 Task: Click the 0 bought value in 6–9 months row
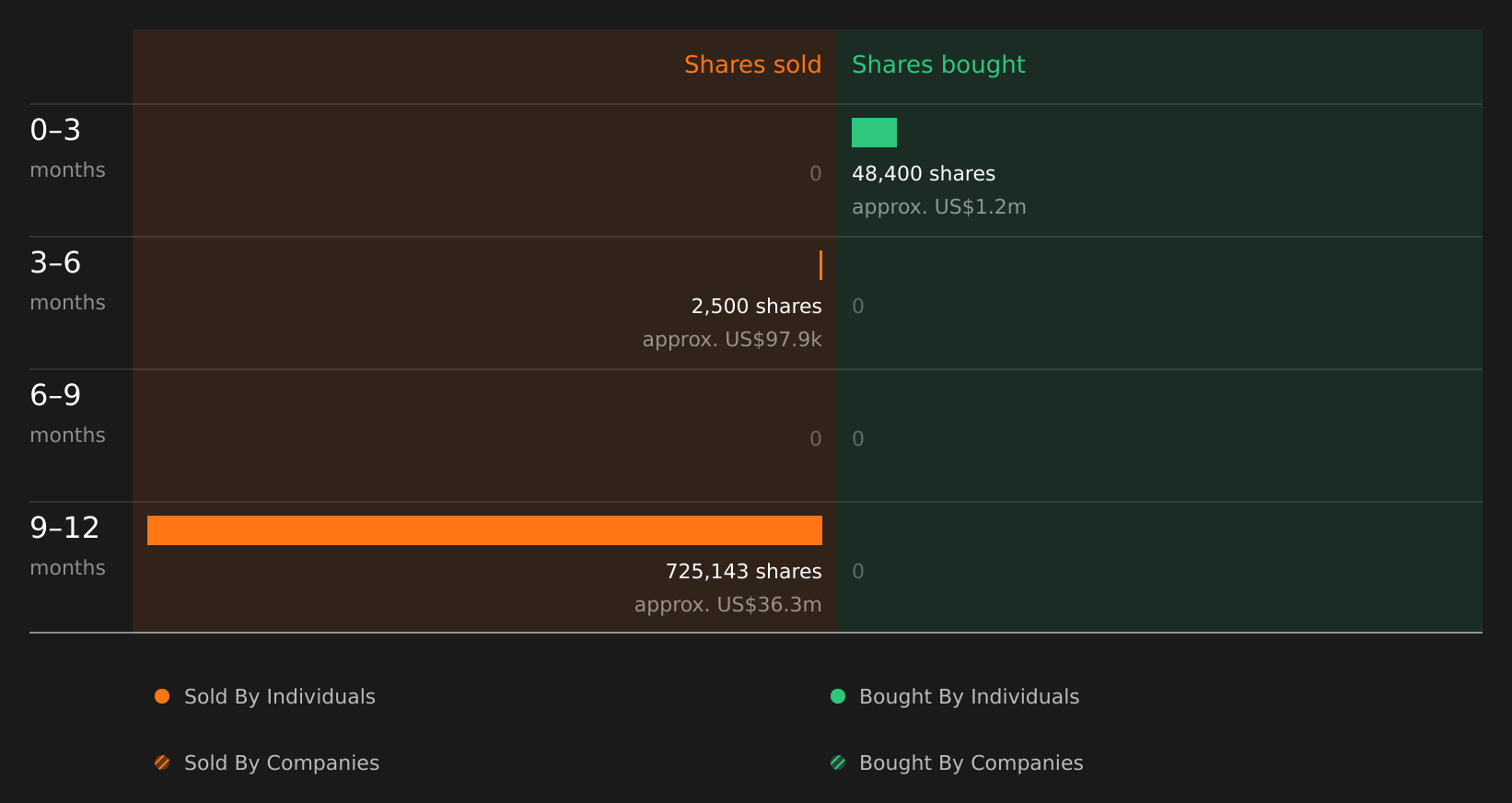[858, 439]
